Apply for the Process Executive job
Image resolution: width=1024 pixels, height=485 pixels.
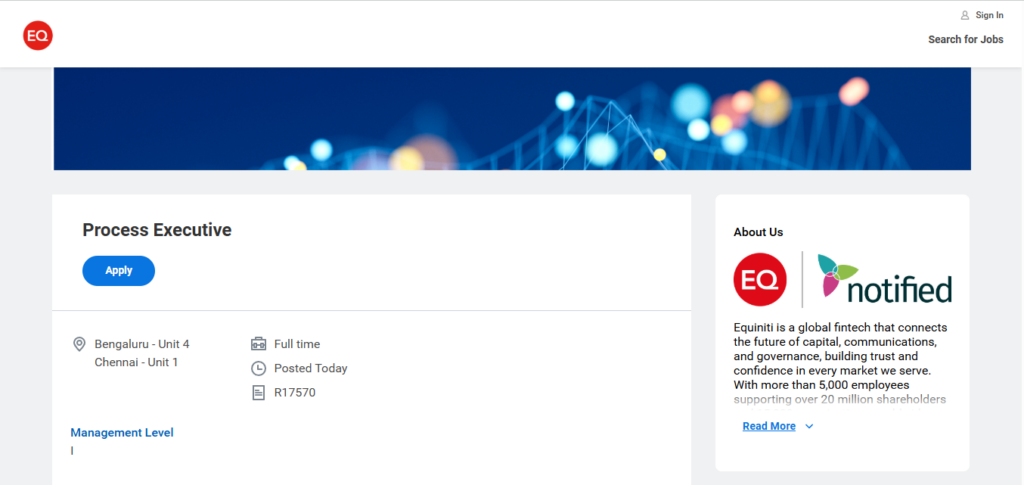tap(119, 270)
